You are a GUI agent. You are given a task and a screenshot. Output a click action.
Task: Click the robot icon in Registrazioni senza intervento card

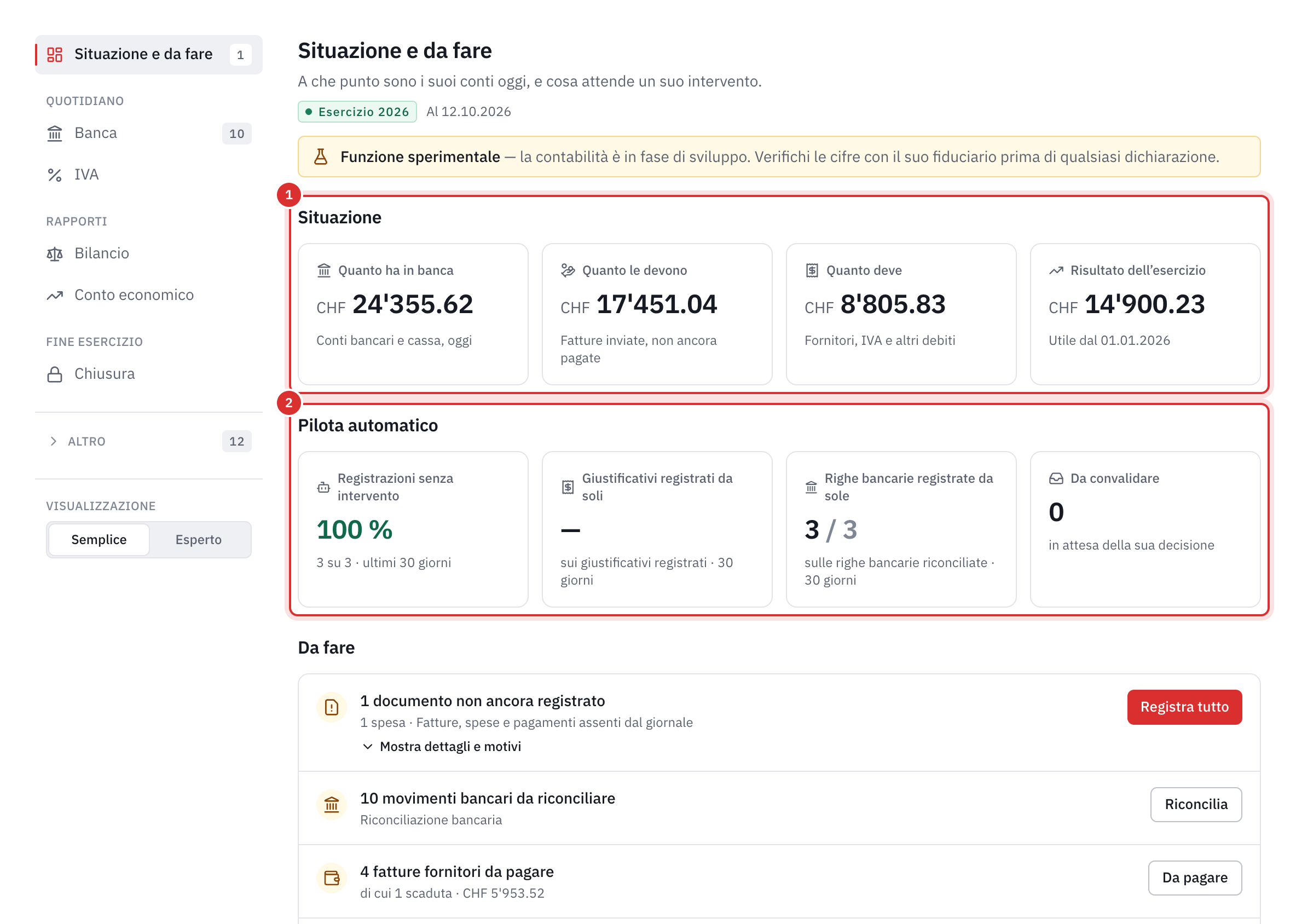[323, 487]
